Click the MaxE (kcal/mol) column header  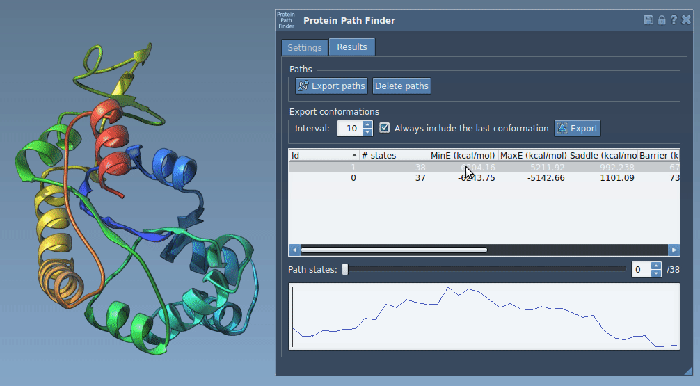(x=533, y=155)
